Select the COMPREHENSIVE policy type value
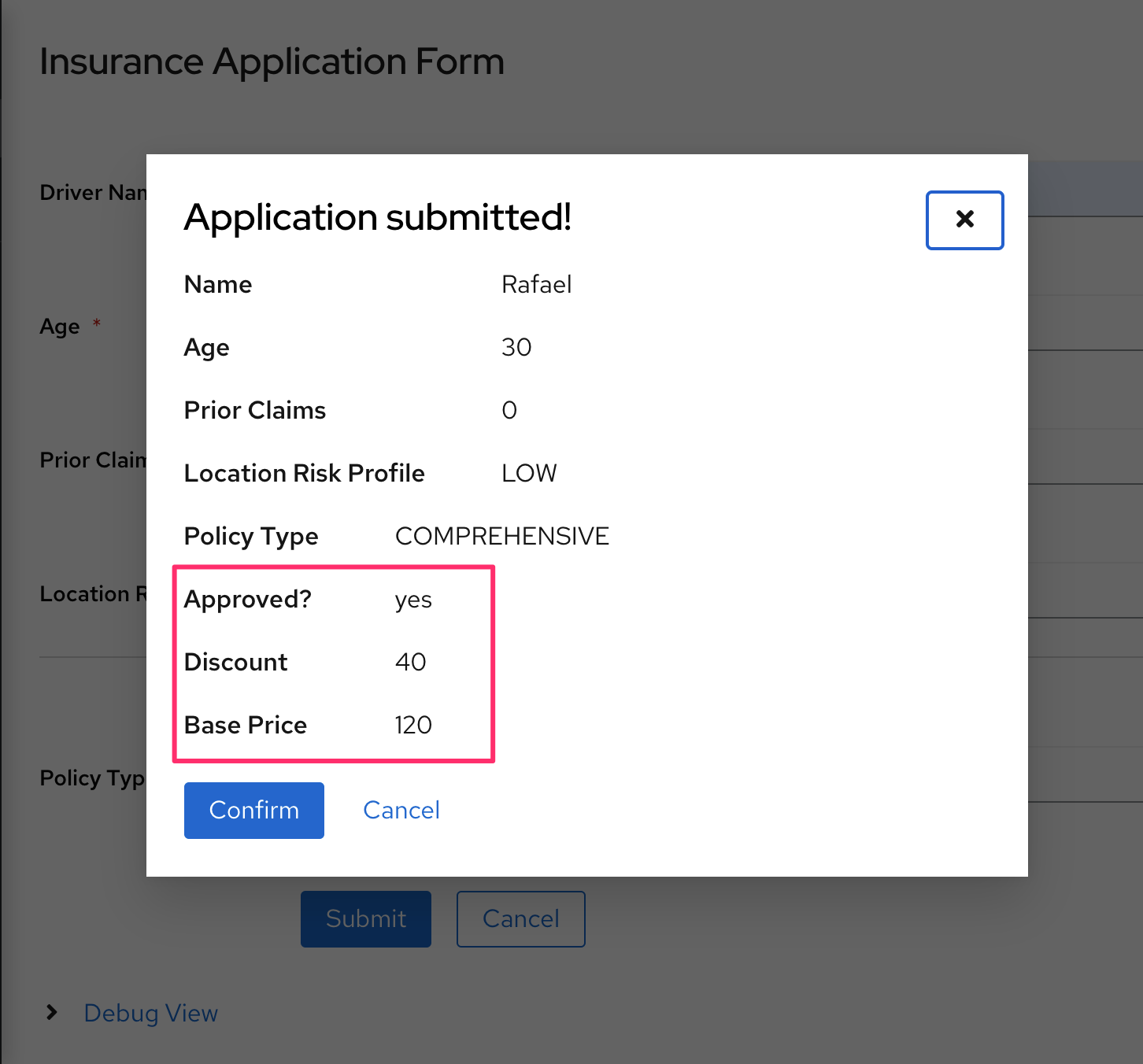1143x1064 pixels. tap(502, 536)
